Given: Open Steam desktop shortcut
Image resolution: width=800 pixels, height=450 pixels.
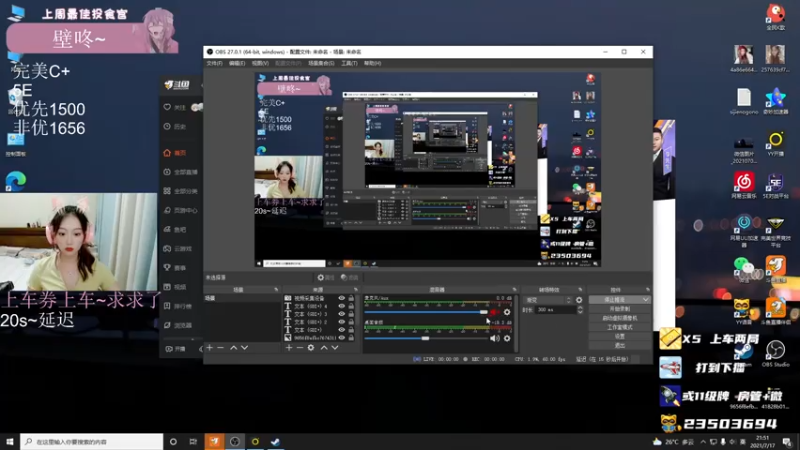Looking at the screenshot, I should (743, 353).
